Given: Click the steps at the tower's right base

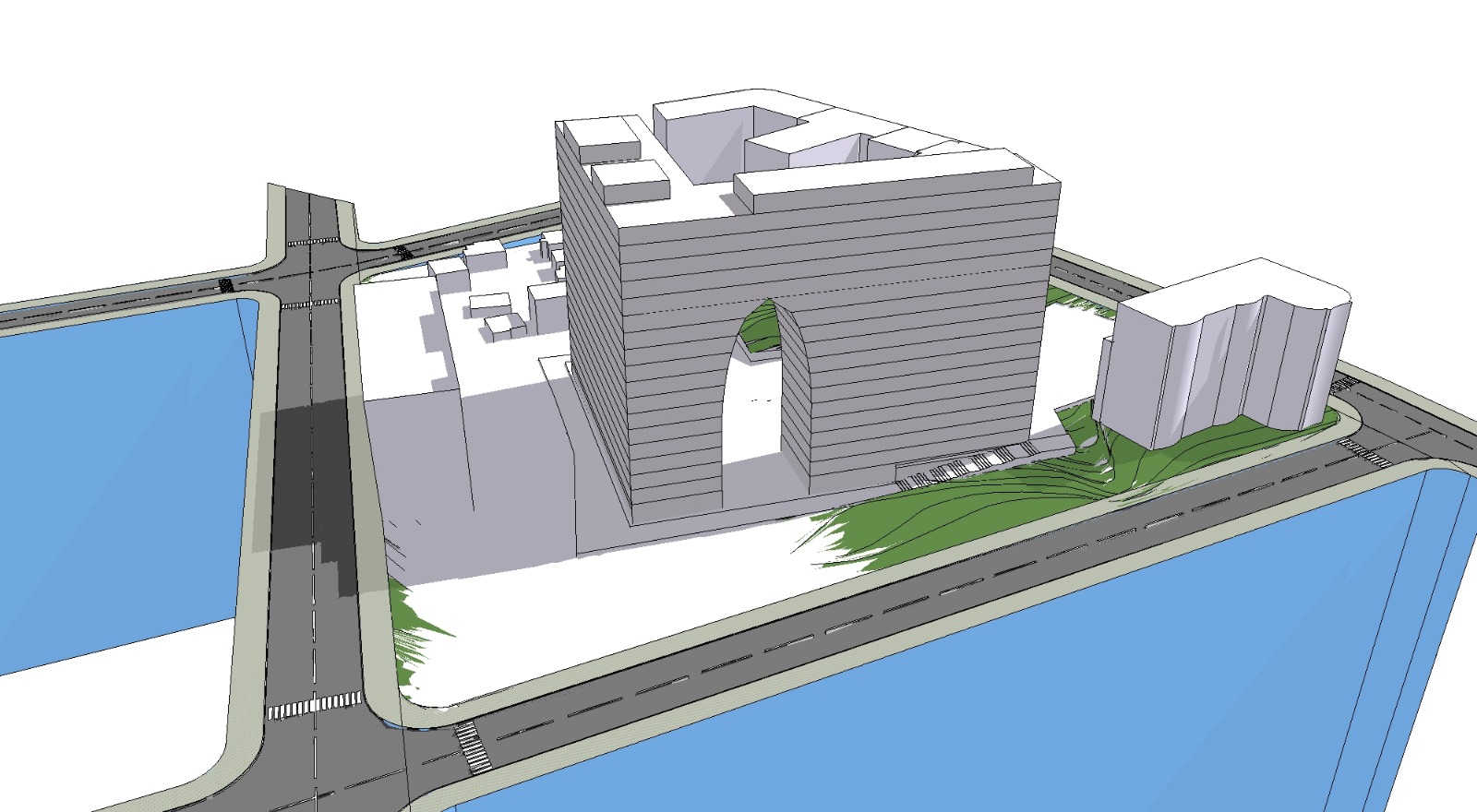Looking at the screenshot, I should tap(960, 466).
